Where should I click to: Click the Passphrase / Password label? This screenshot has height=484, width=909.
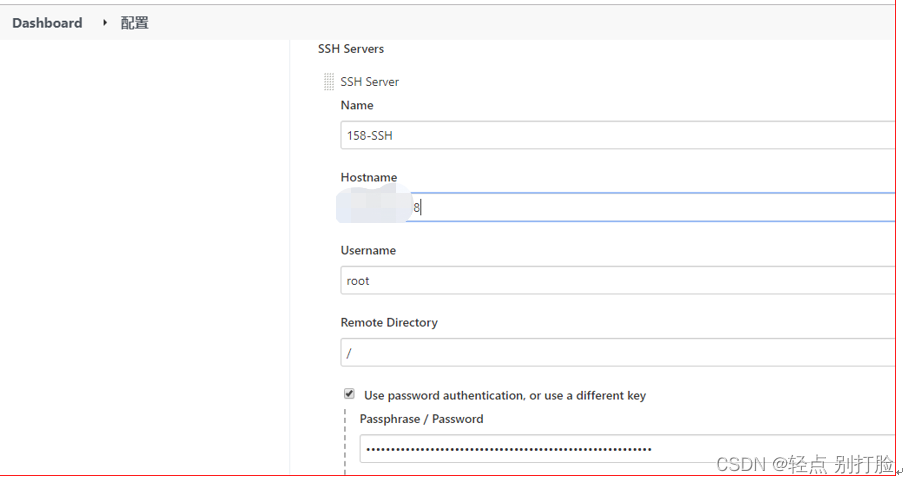(421, 419)
